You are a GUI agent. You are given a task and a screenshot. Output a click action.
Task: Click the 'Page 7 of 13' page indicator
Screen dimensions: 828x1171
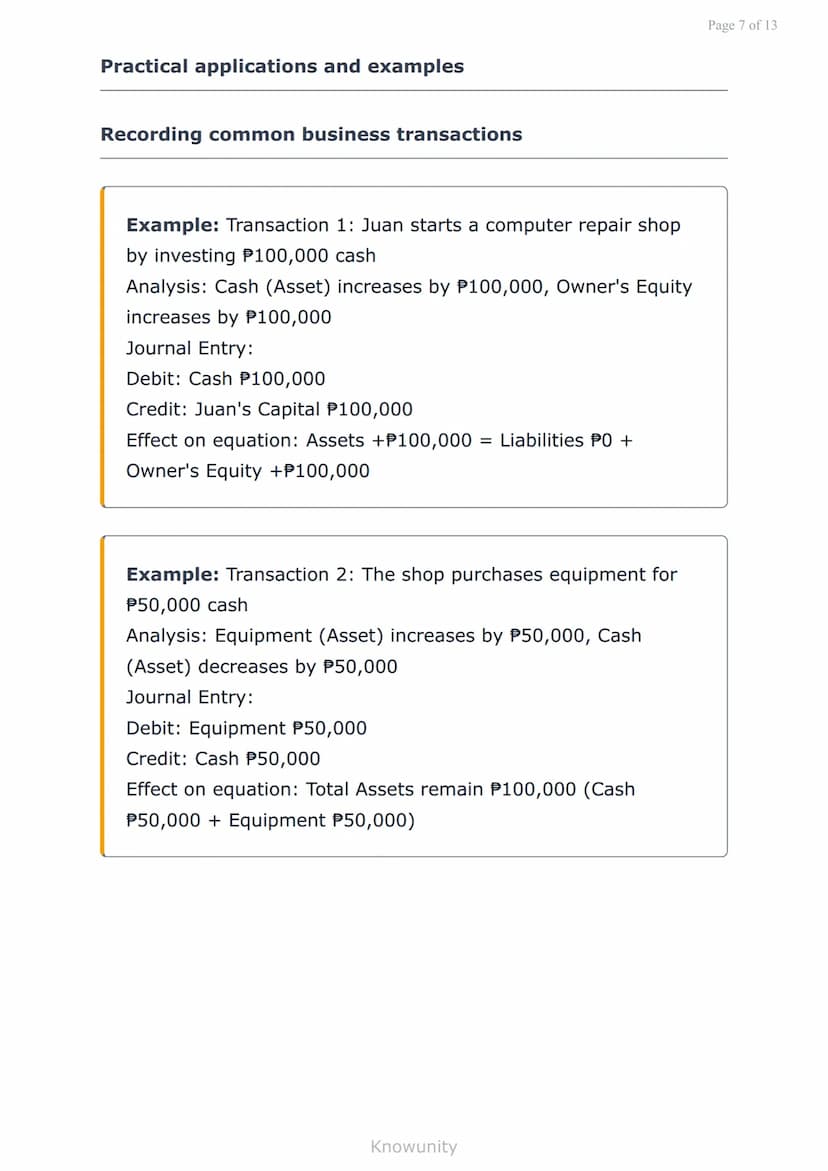point(742,25)
